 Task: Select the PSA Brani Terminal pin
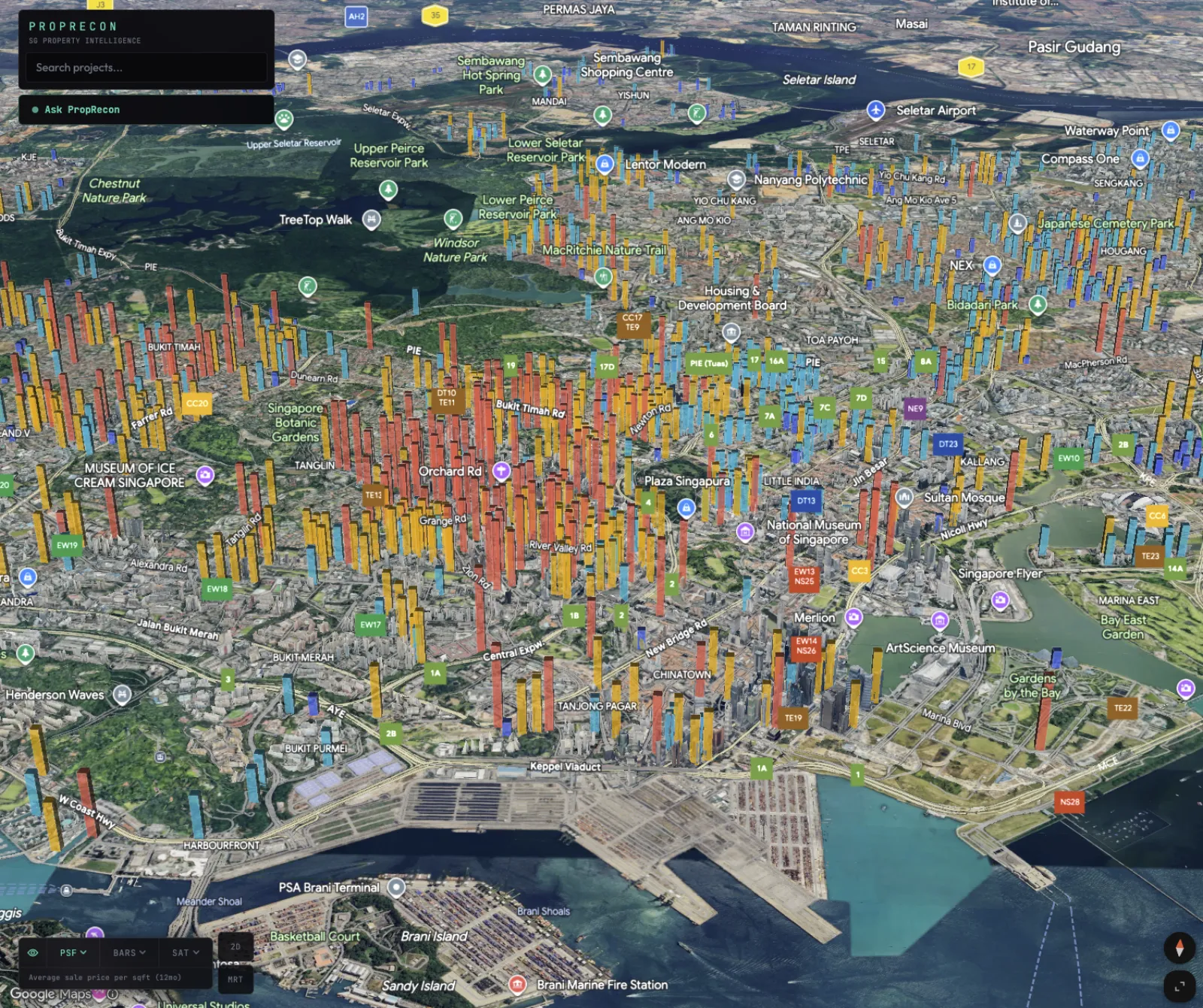[x=396, y=888]
